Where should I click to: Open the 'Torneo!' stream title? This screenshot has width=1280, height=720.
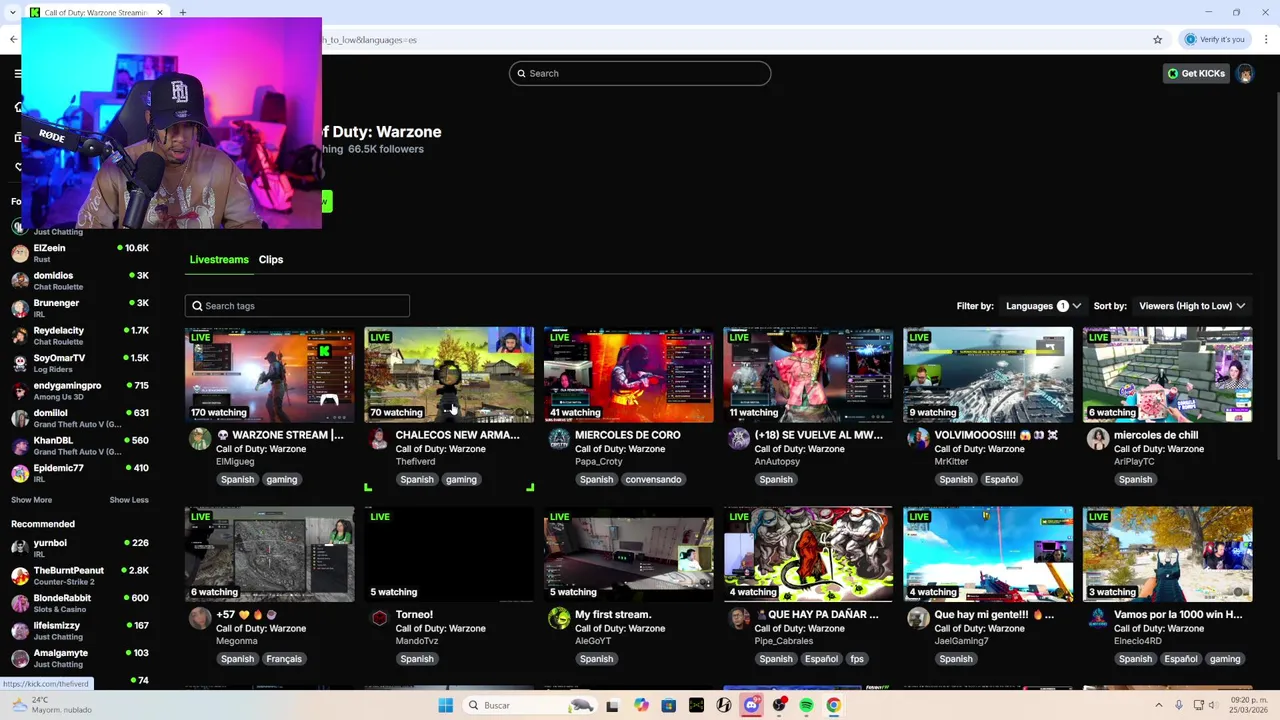click(414, 614)
